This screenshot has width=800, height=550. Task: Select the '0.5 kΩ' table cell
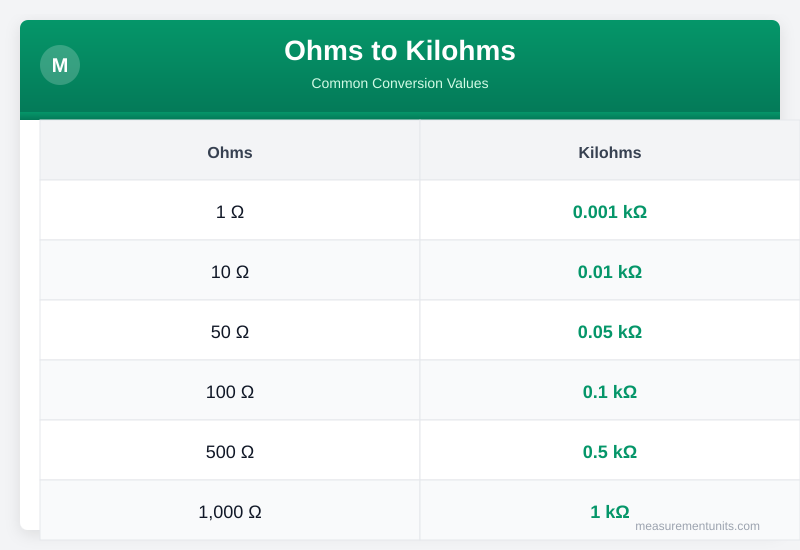[x=610, y=451]
